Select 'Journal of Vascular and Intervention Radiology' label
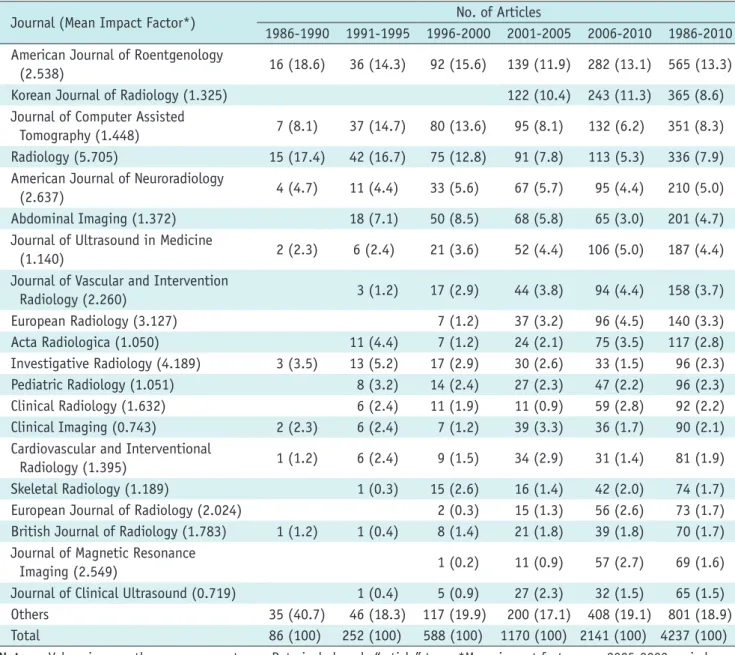This screenshot has height=655, width=735. (119, 290)
